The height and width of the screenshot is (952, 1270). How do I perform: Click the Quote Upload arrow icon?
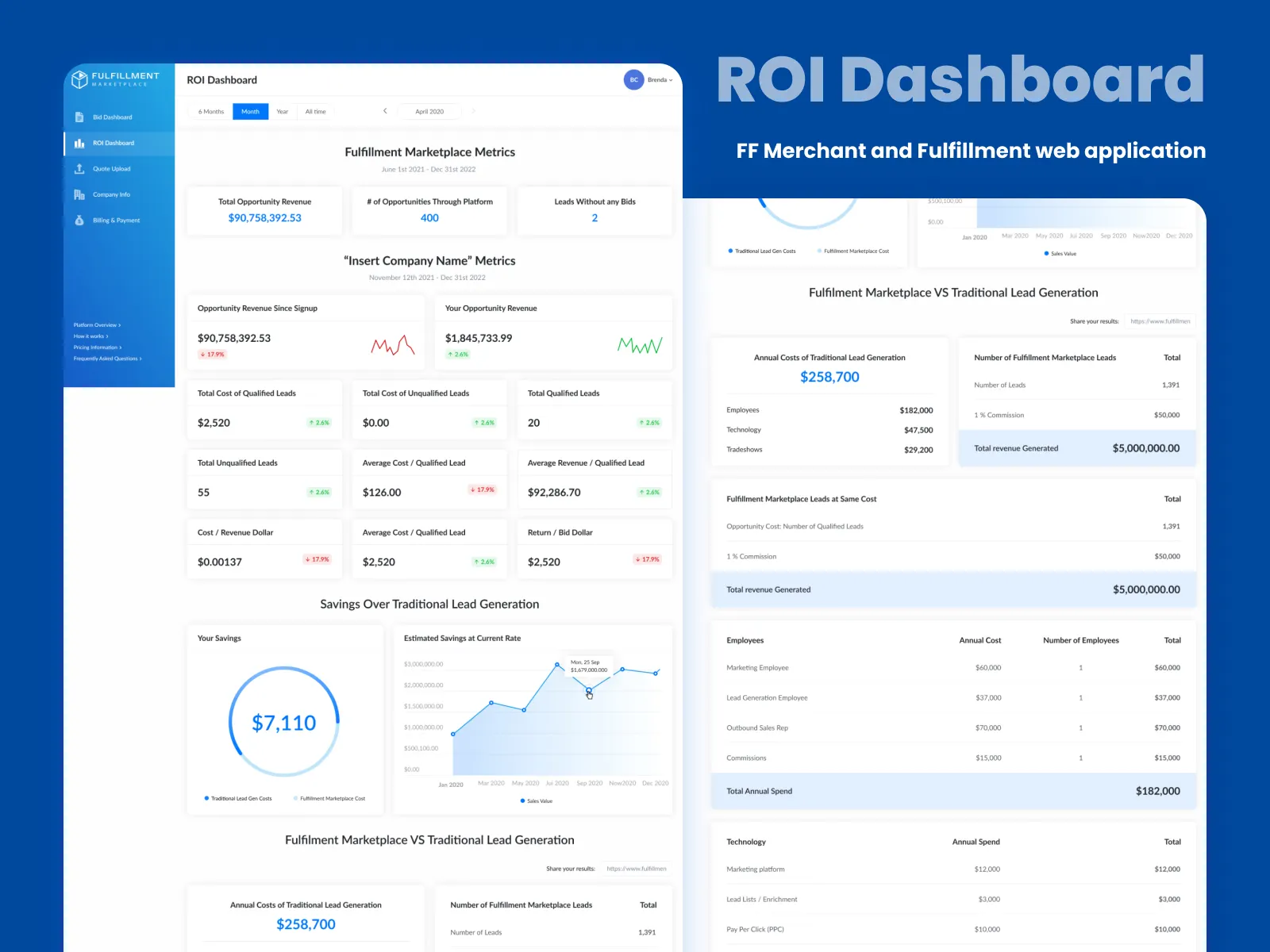(x=79, y=169)
